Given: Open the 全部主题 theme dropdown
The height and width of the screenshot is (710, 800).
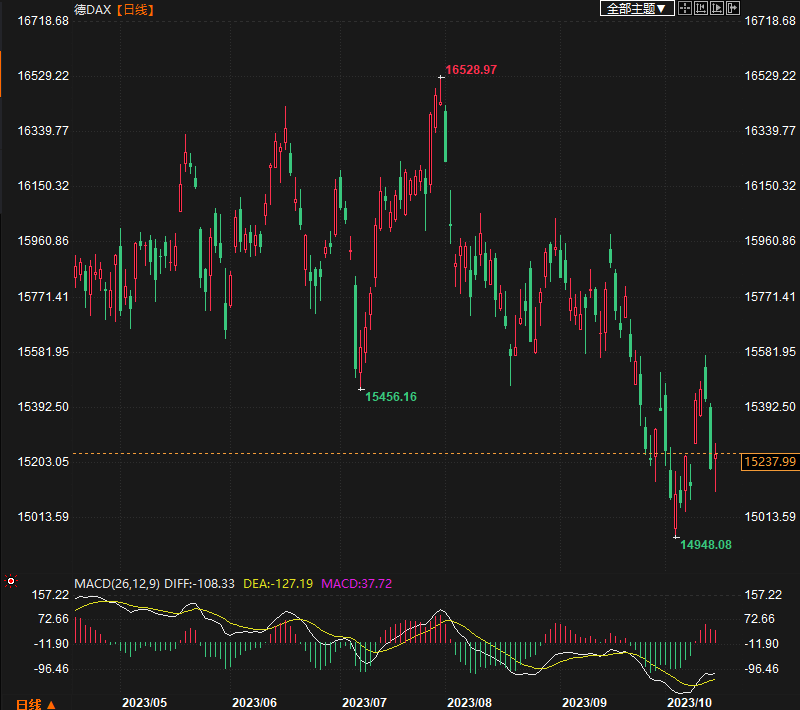Looking at the screenshot, I should tap(635, 9).
